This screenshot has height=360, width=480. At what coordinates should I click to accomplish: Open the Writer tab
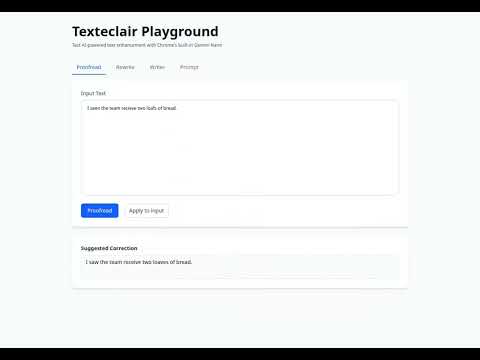[157, 67]
